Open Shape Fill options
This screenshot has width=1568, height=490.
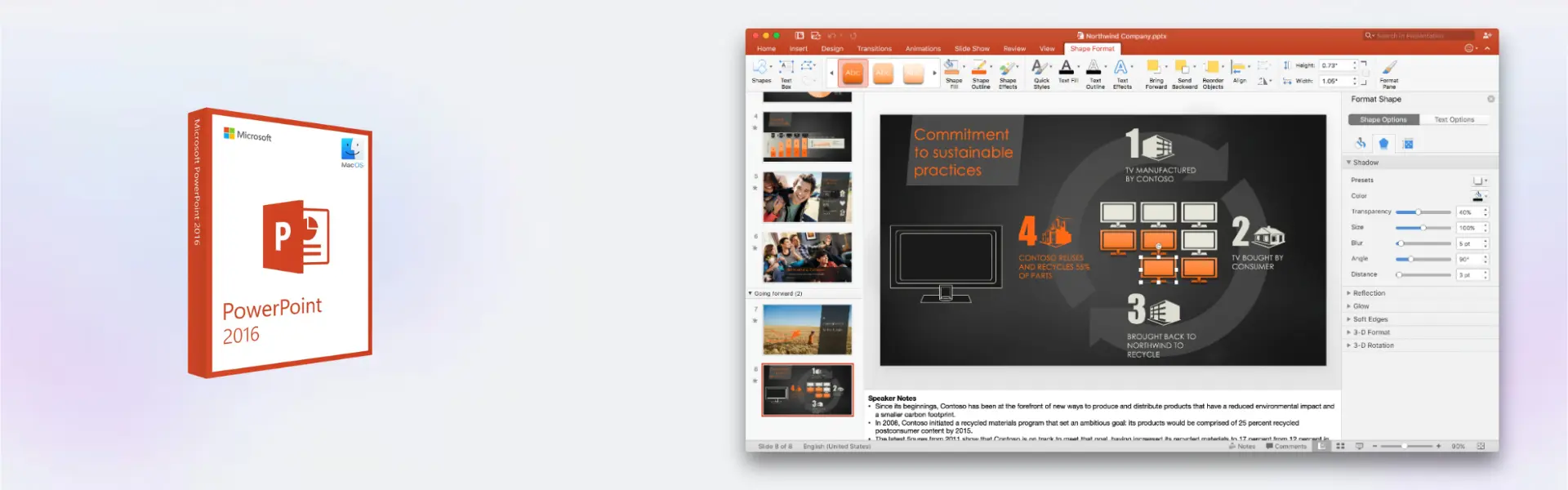click(953, 73)
